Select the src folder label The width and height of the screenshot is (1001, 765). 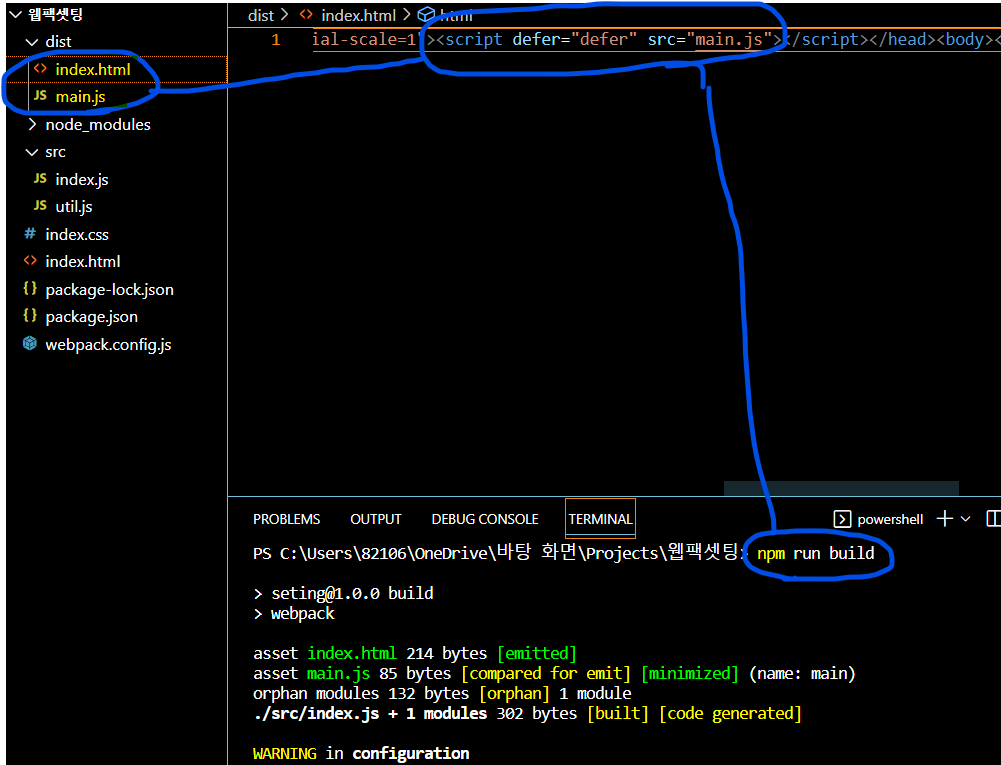point(55,152)
